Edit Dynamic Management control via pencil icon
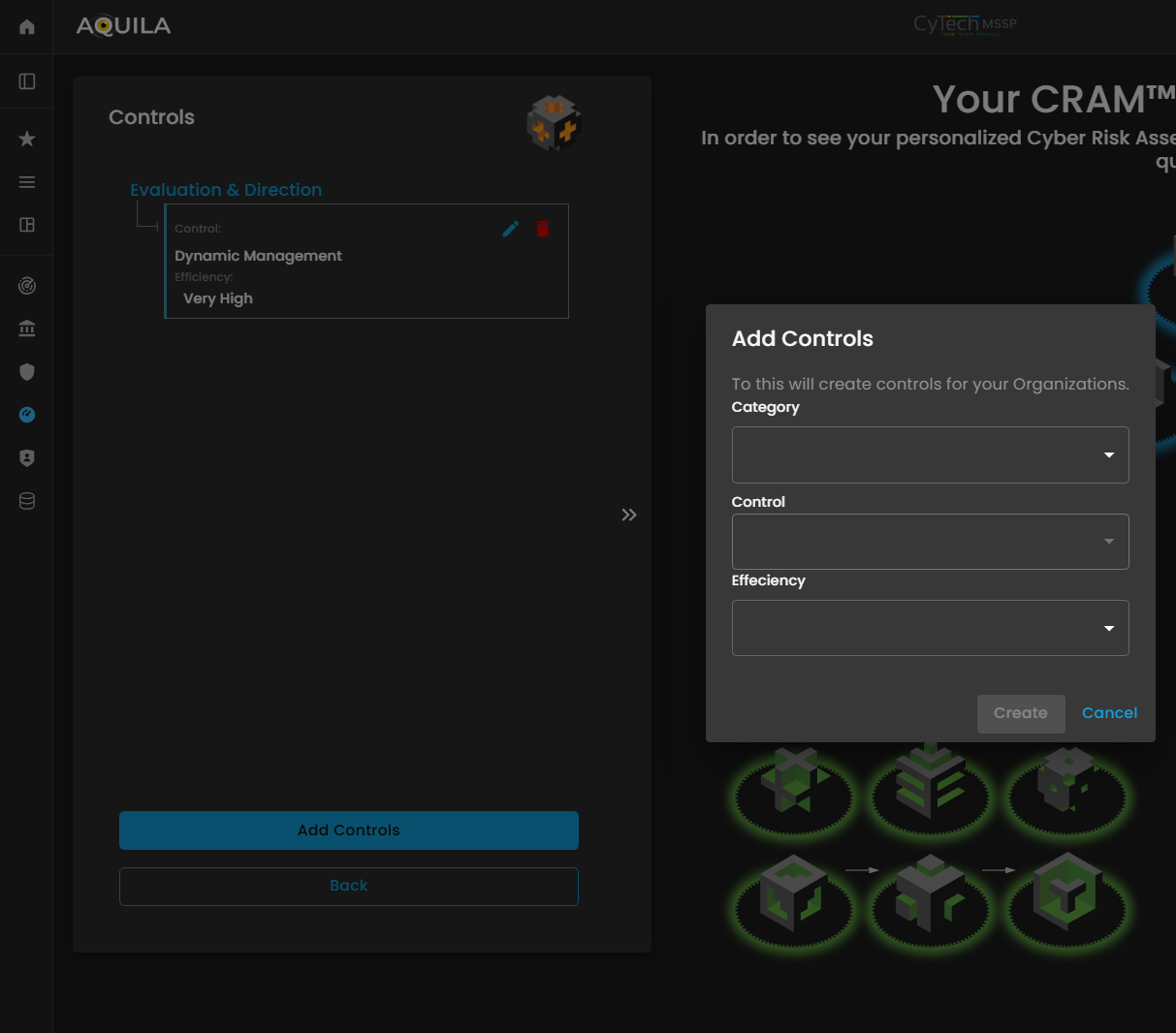The image size is (1176, 1033). [511, 229]
